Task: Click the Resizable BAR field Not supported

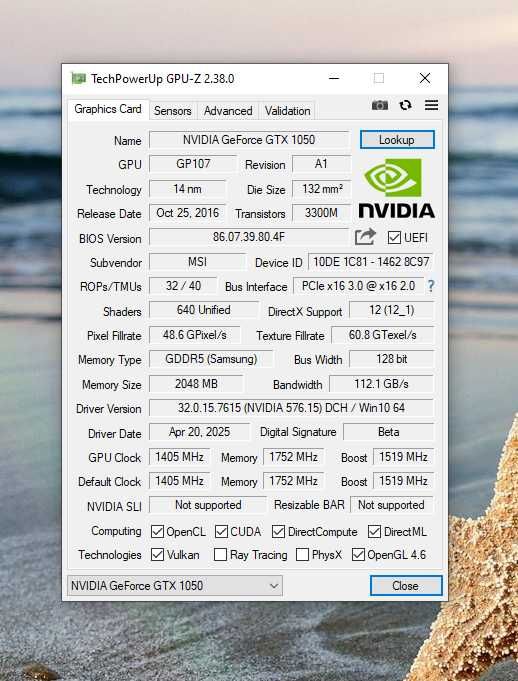Action: click(392, 505)
